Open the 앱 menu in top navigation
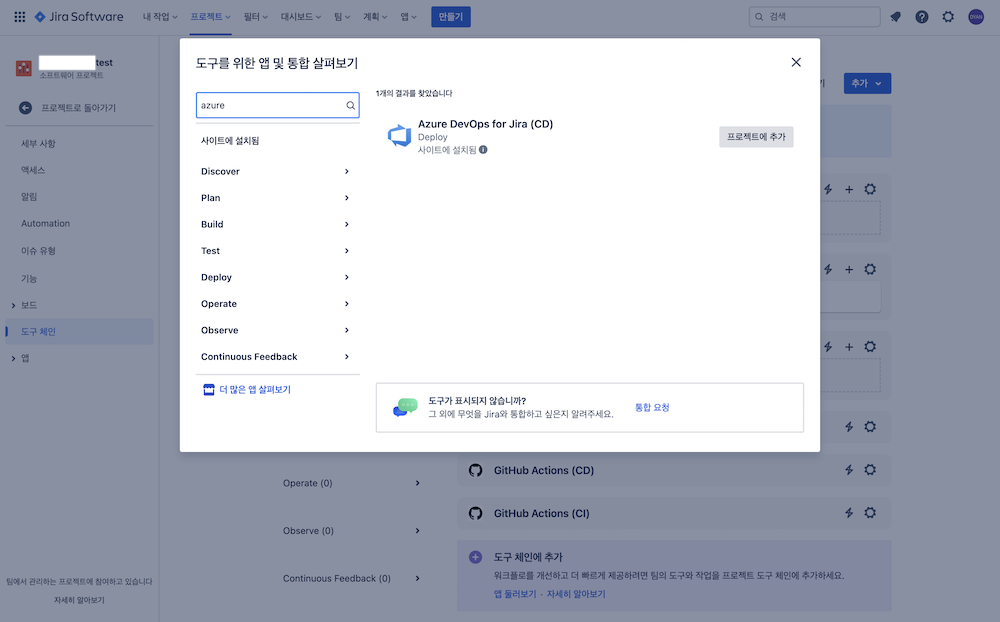 pyautogui.click(x=408, y=17)
